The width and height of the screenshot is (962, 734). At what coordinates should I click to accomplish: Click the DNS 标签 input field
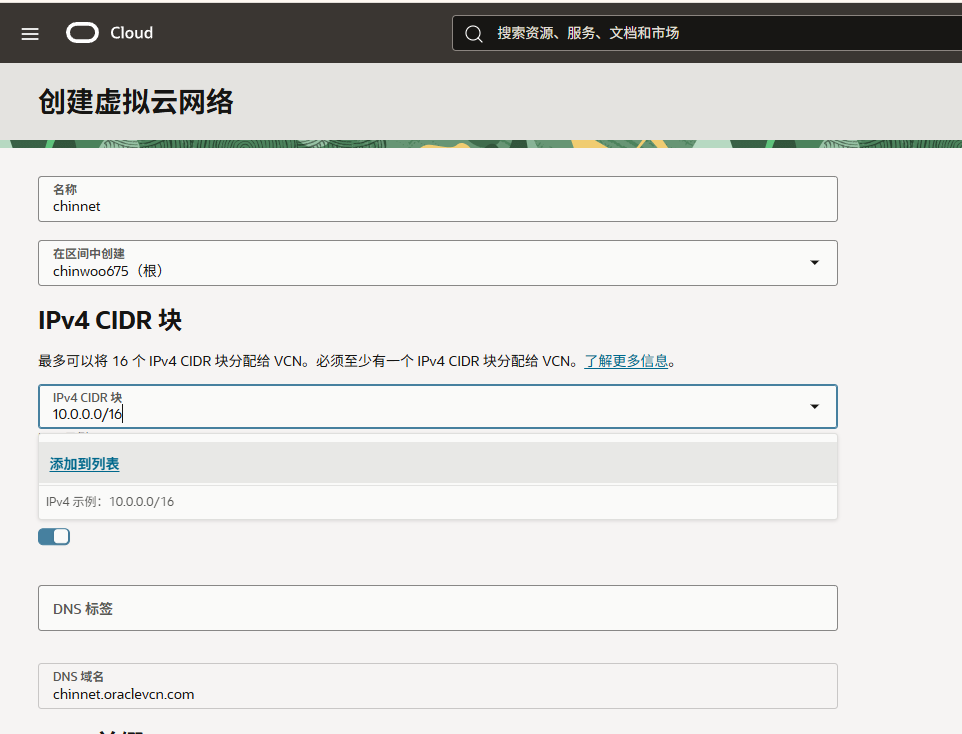[x=437, y=608]
